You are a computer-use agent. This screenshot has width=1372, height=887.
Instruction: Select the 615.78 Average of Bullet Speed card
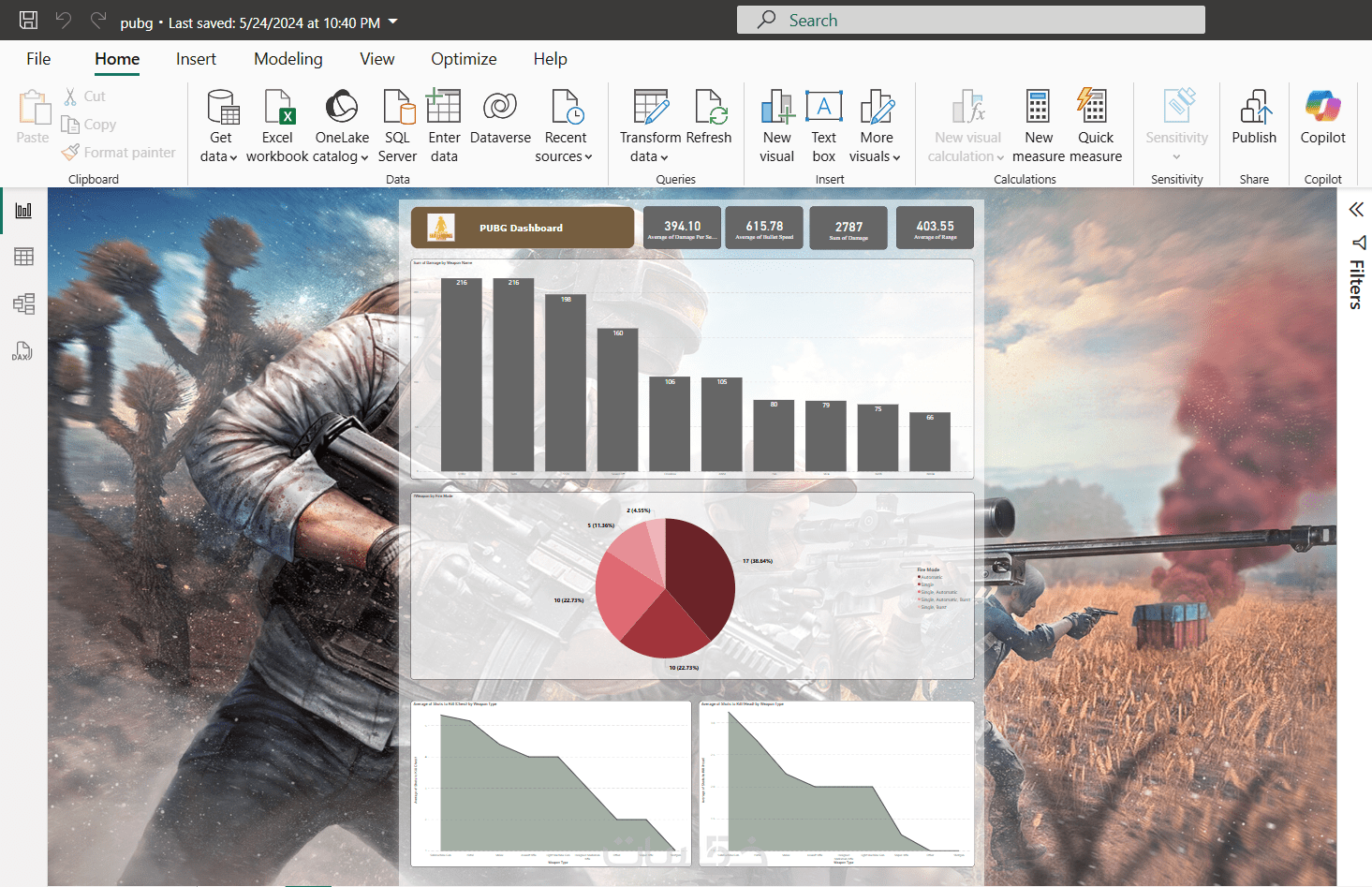pos(764,228)
